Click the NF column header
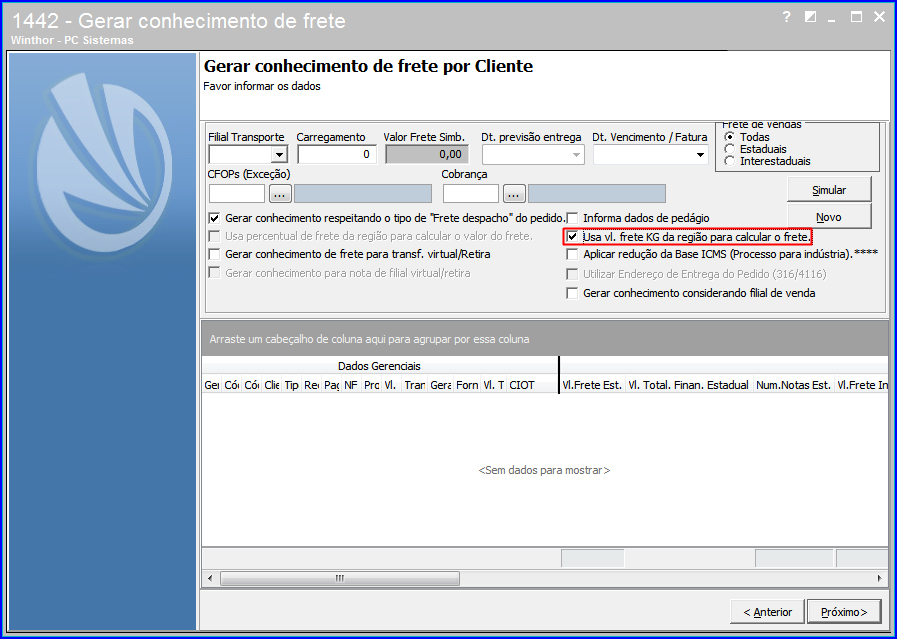The width and height of the screenshot is (897, 639). click(351, 385)
